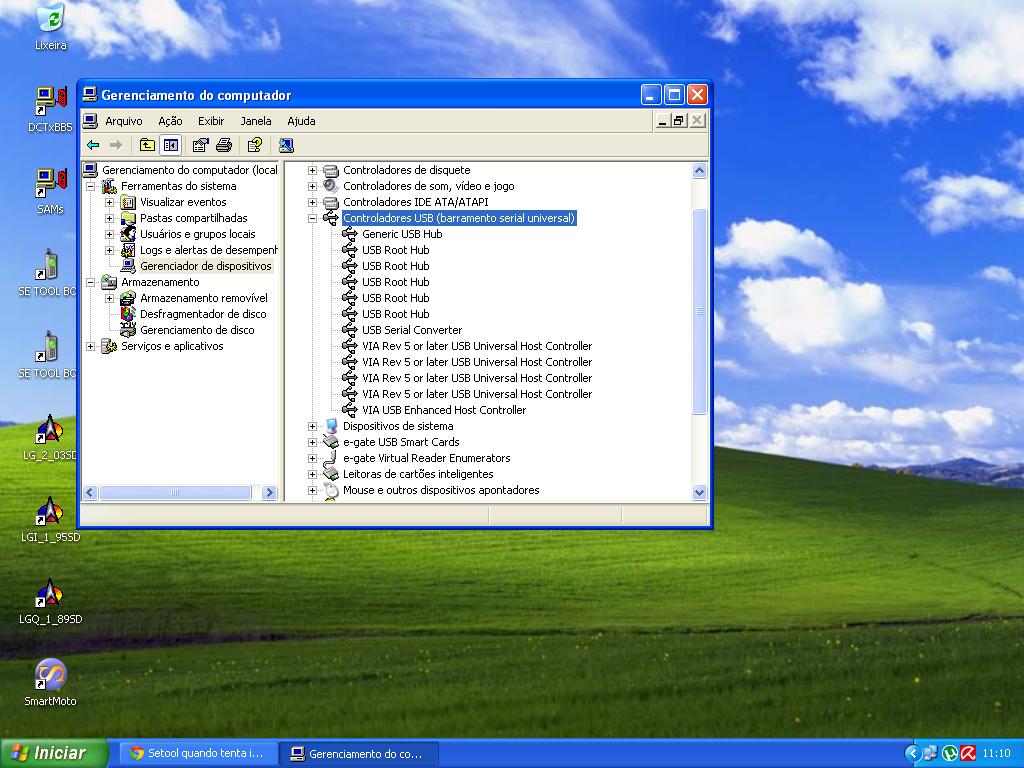Click the e-gate USB Smart Cards icon
The image size is (1024, 768).
pos(331,442)
